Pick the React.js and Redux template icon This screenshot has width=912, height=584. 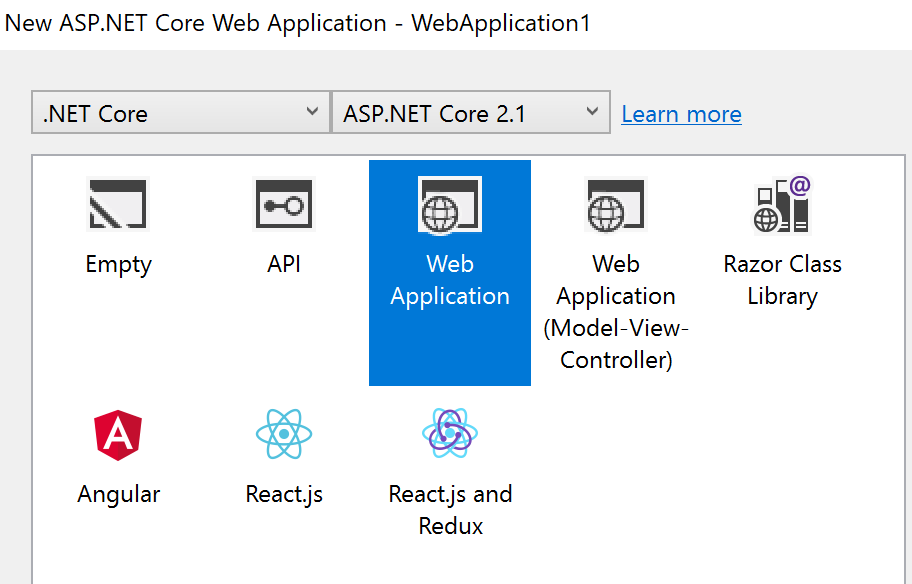click(x=450, y=433)
